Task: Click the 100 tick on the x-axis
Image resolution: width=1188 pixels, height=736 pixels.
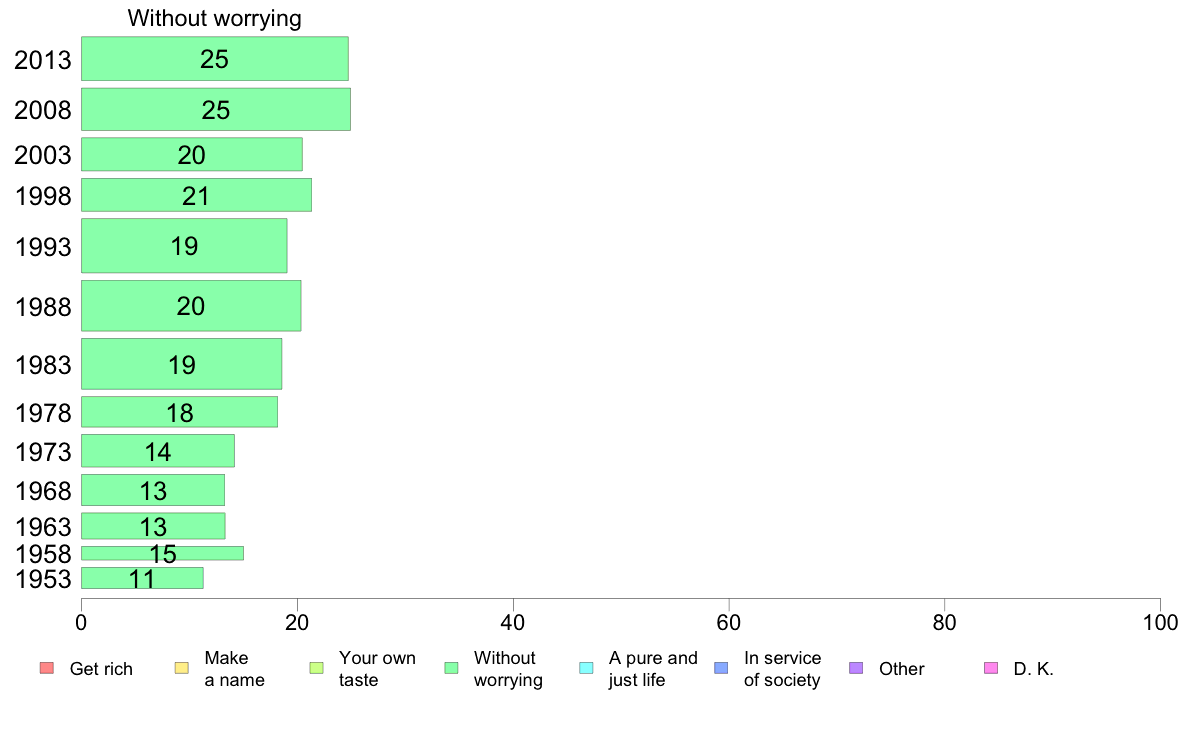Action: 1160,623
